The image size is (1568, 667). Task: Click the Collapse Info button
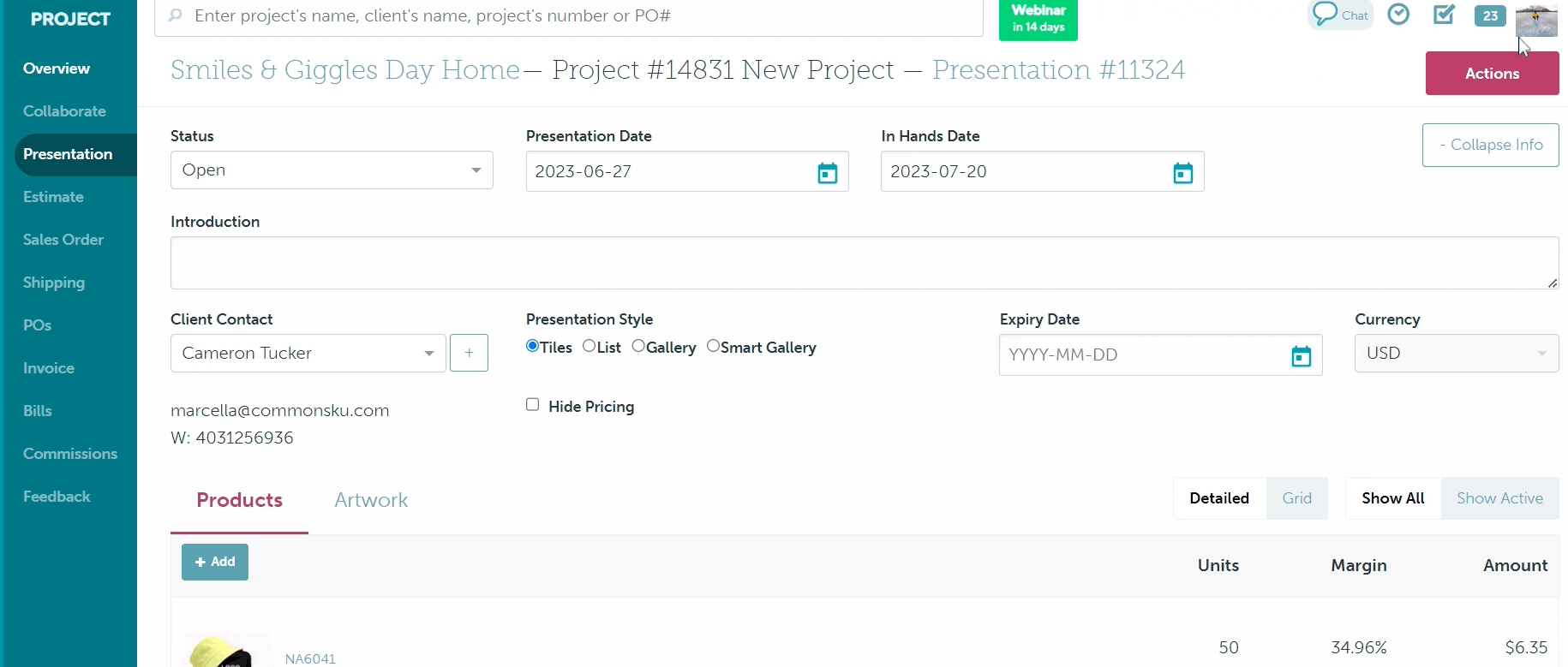(x=1490, y=145)
